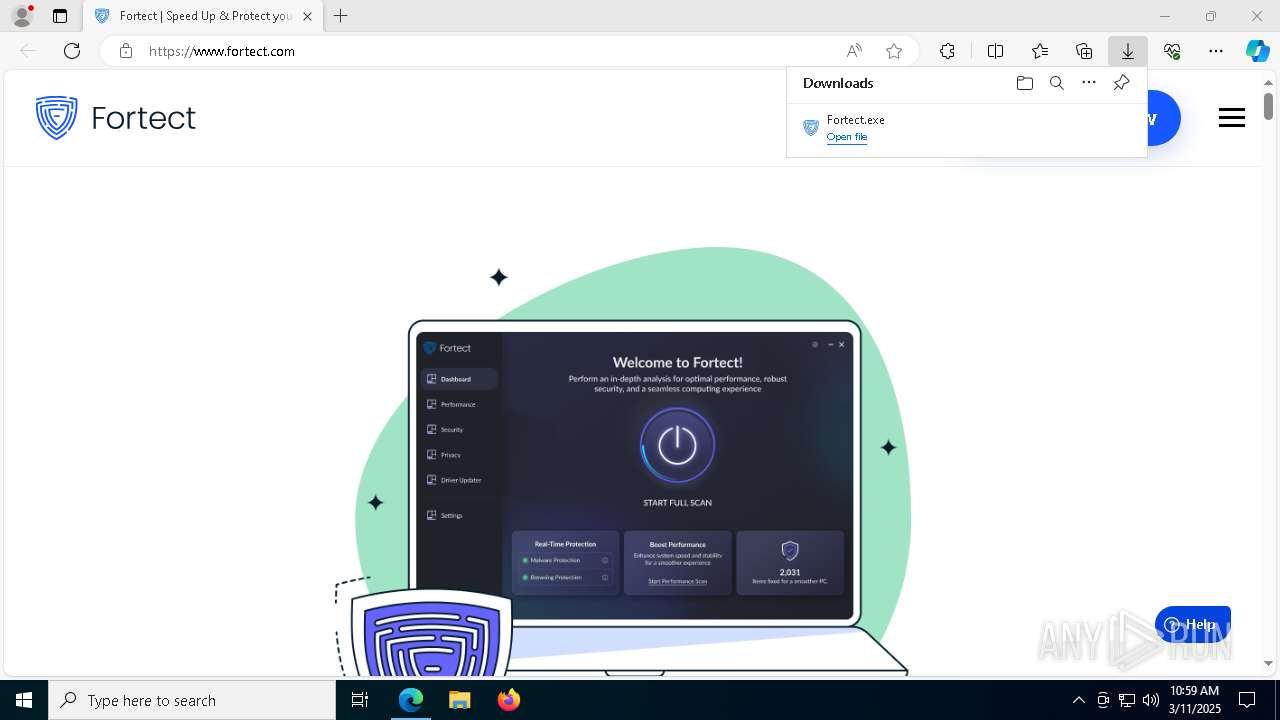This screenshot has height=720, width=1280.
Task: Click the Open file link
Action: (847, 137)
